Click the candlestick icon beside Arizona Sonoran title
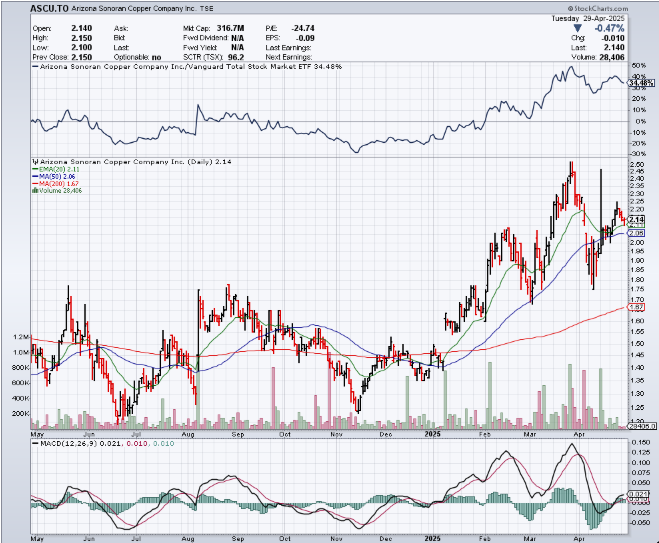 [x=35, y=160]
